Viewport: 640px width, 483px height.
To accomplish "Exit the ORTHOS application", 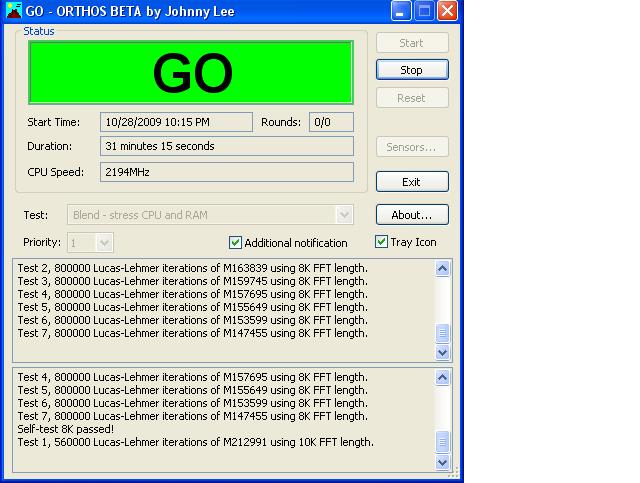I will (412, 182).
